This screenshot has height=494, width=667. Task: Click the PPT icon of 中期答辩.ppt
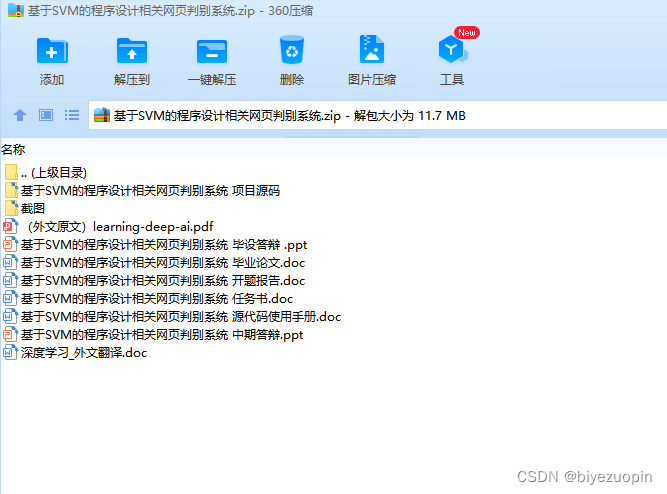pos(11,334)
